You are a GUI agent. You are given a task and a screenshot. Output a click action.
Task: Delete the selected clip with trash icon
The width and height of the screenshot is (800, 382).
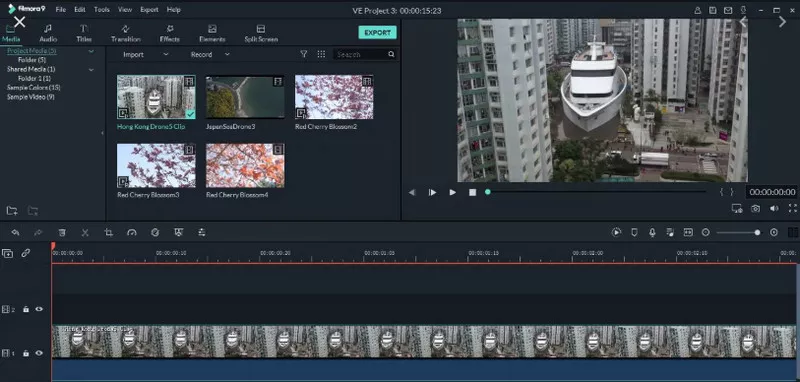coord(62,233)
